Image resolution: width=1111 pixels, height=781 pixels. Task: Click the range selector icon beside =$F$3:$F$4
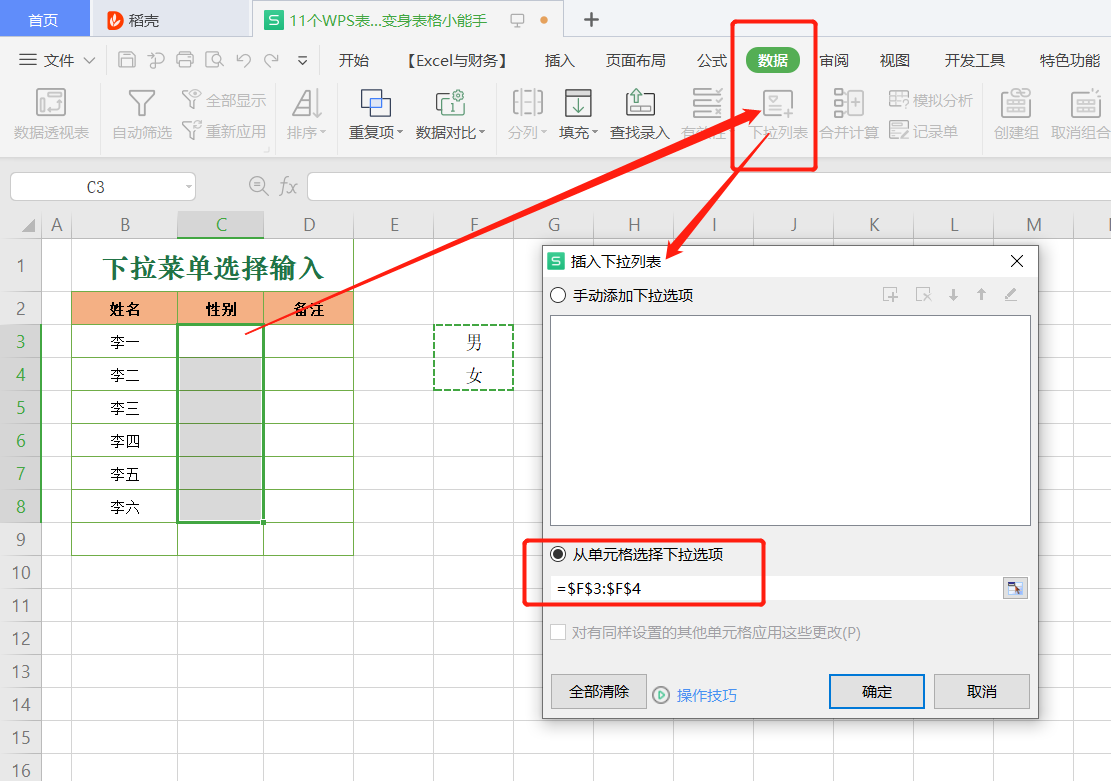tap(1015, 588)
